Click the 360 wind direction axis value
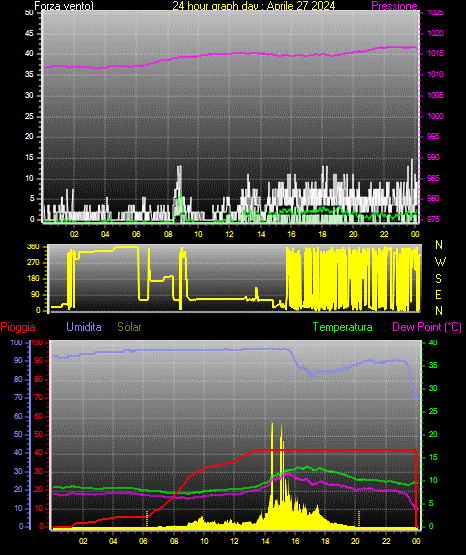466x555 pixels. tap(33, 247)
